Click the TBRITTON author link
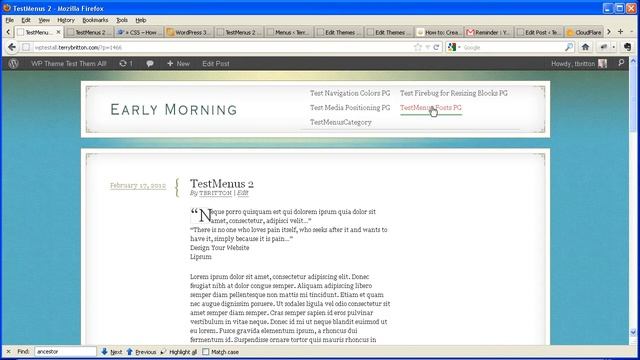This screenshot has height=360, width=640. coord(216,193)
